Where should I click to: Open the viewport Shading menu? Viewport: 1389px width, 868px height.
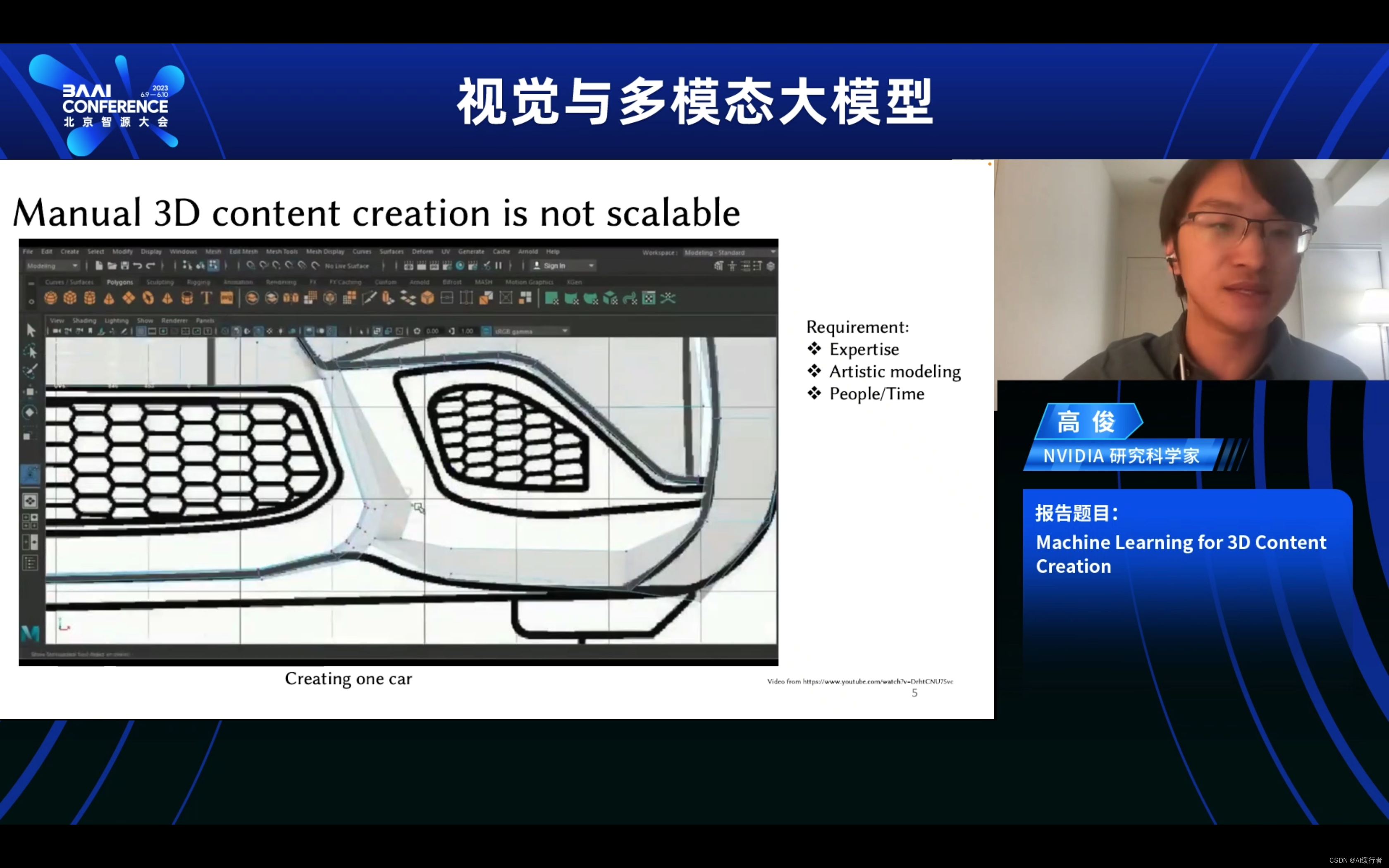tap(84, 320)
